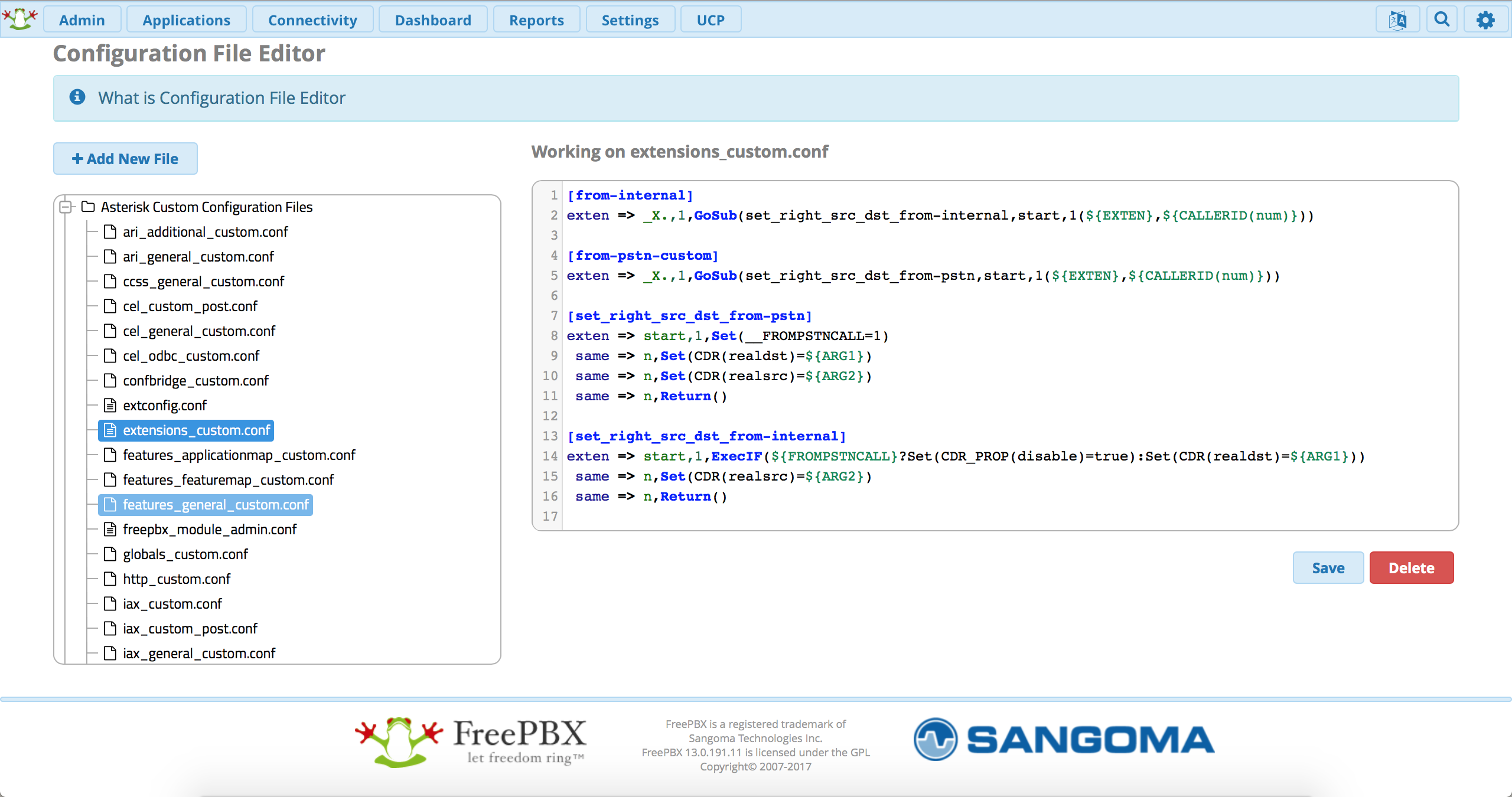Open the language translation icon
1512x797 pixels.
pos(1397,20)
